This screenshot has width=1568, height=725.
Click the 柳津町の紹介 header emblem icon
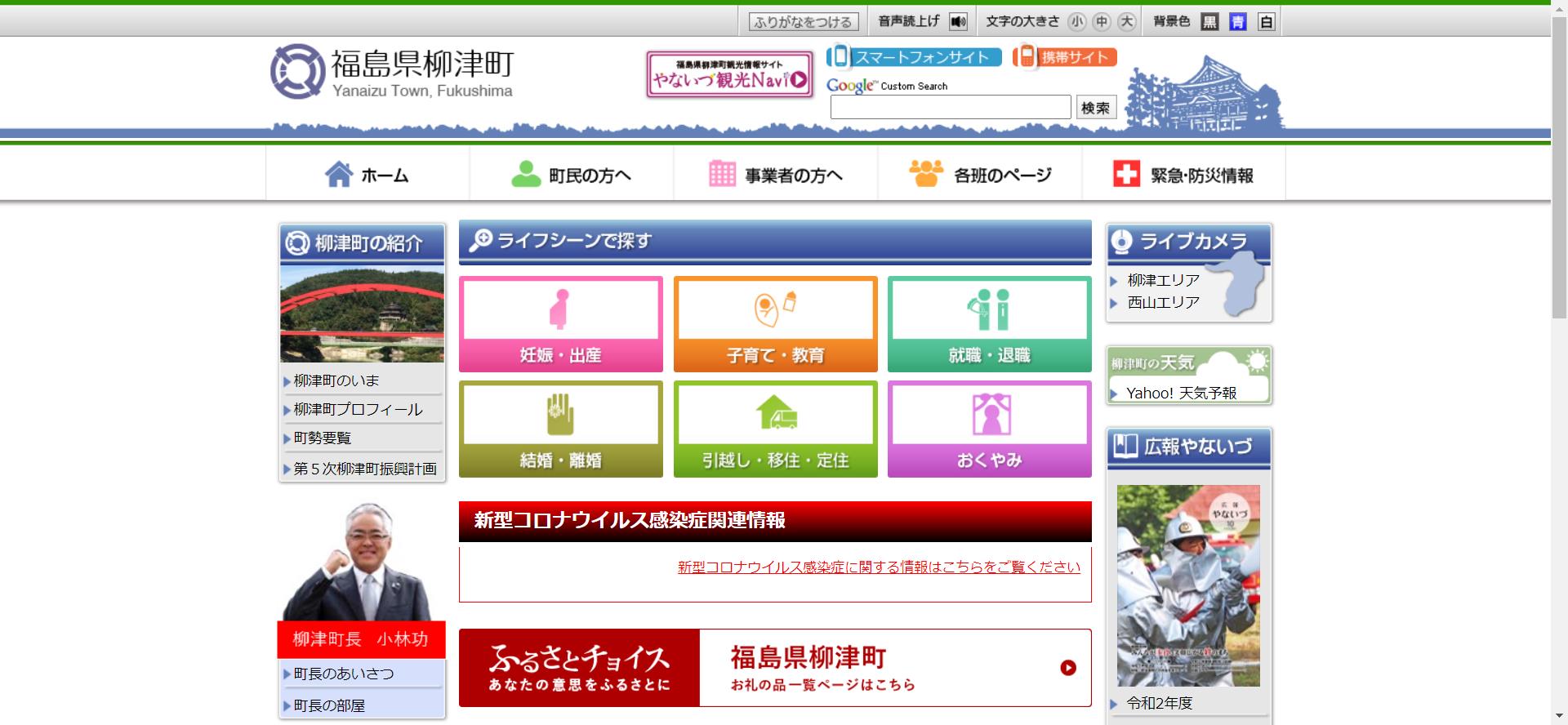click(x=296, y=243)
